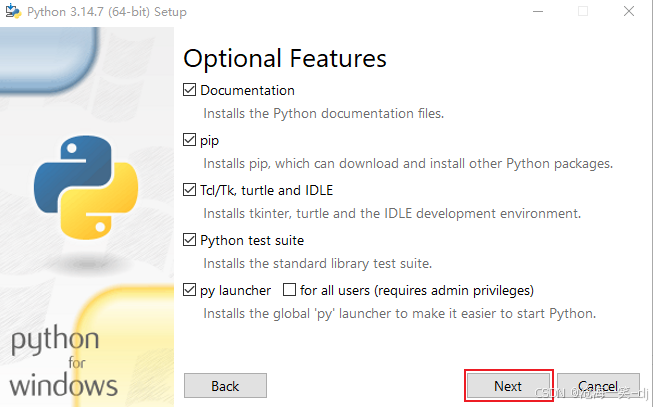
Task: Click the blue and yellow Python logo
Action: pos(86,187)
